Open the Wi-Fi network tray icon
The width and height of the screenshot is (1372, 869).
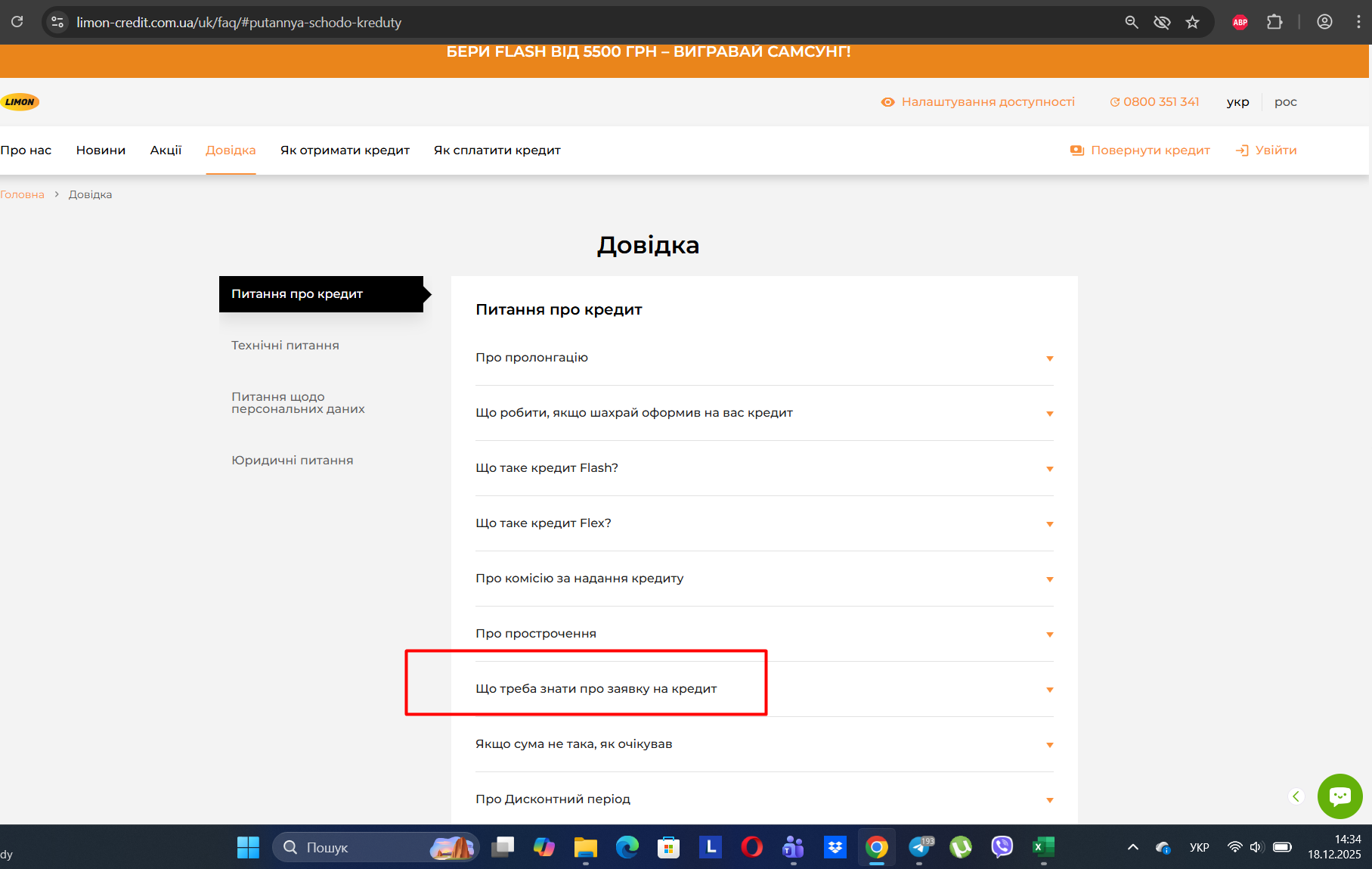click(1234, 847)
